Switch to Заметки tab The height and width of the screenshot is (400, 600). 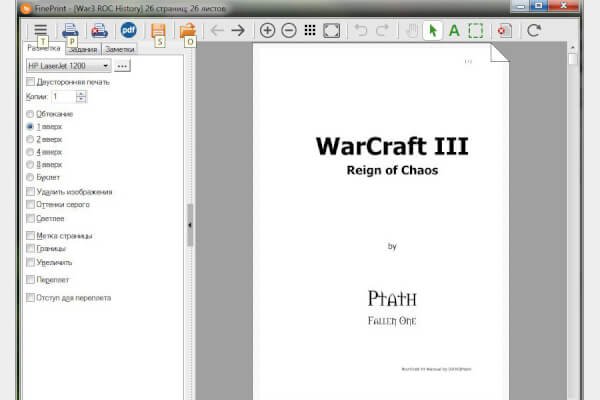(x=119, y=49)
